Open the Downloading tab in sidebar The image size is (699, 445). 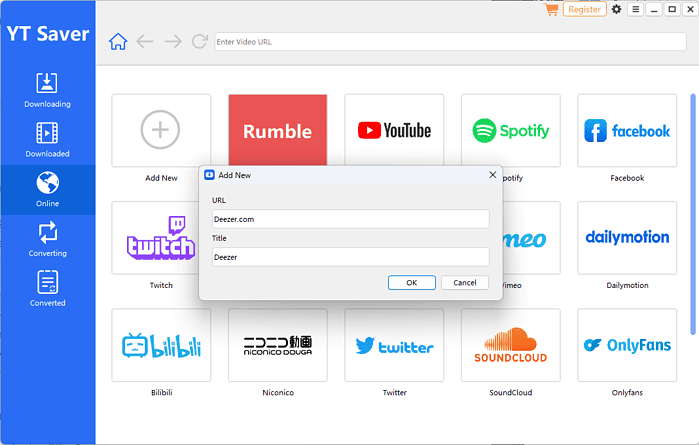click(47, 89)
